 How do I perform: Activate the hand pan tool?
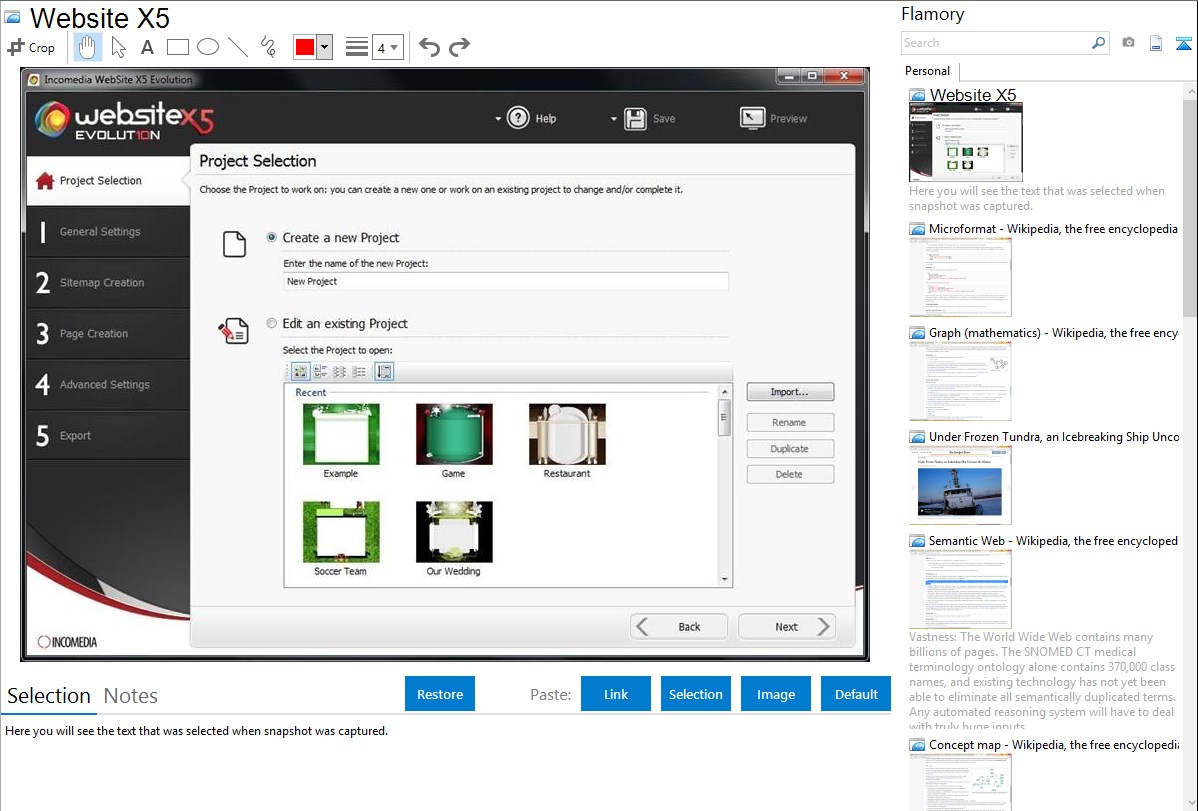coord(87,47)
